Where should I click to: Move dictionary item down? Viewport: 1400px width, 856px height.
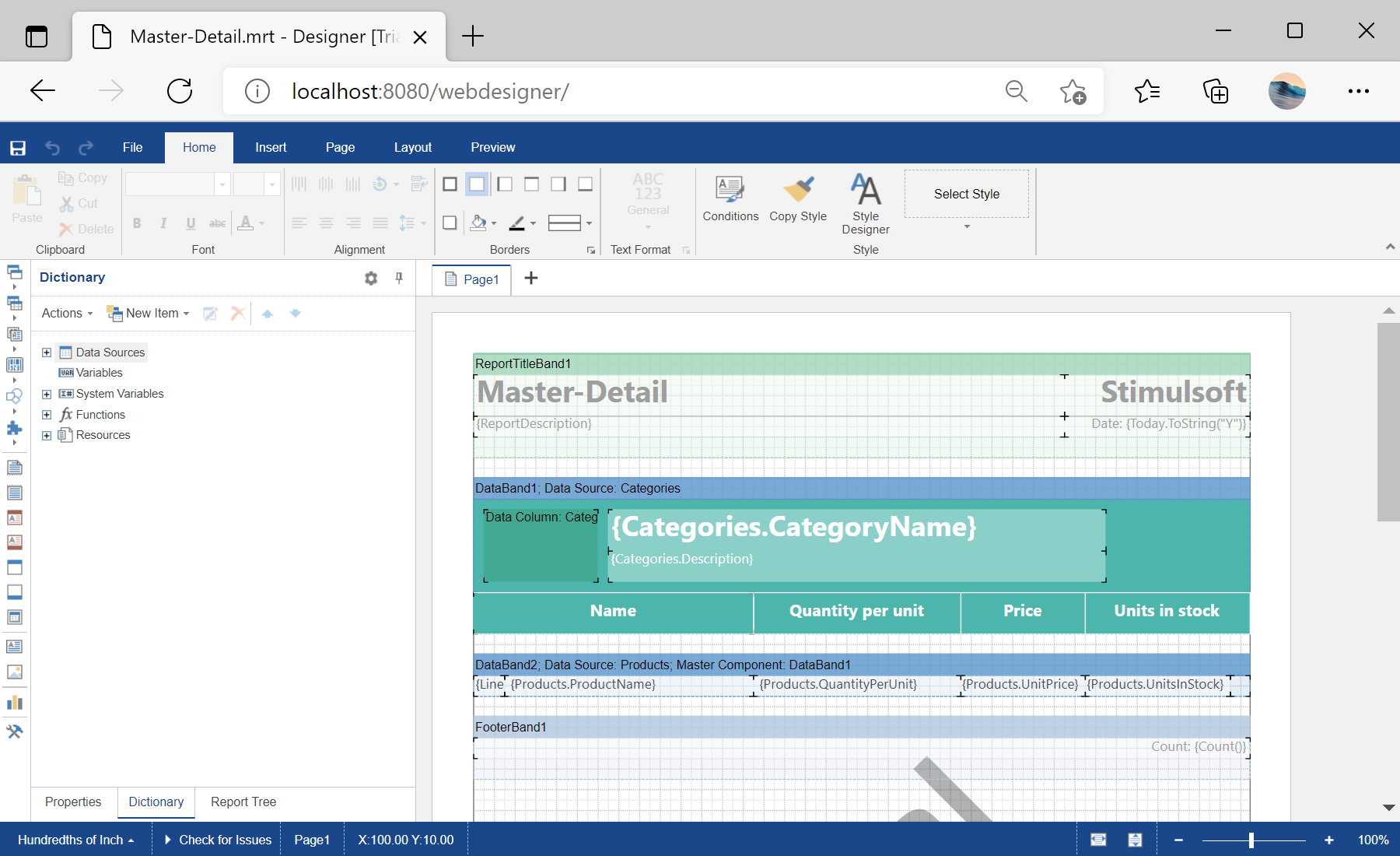click(296, 314)
